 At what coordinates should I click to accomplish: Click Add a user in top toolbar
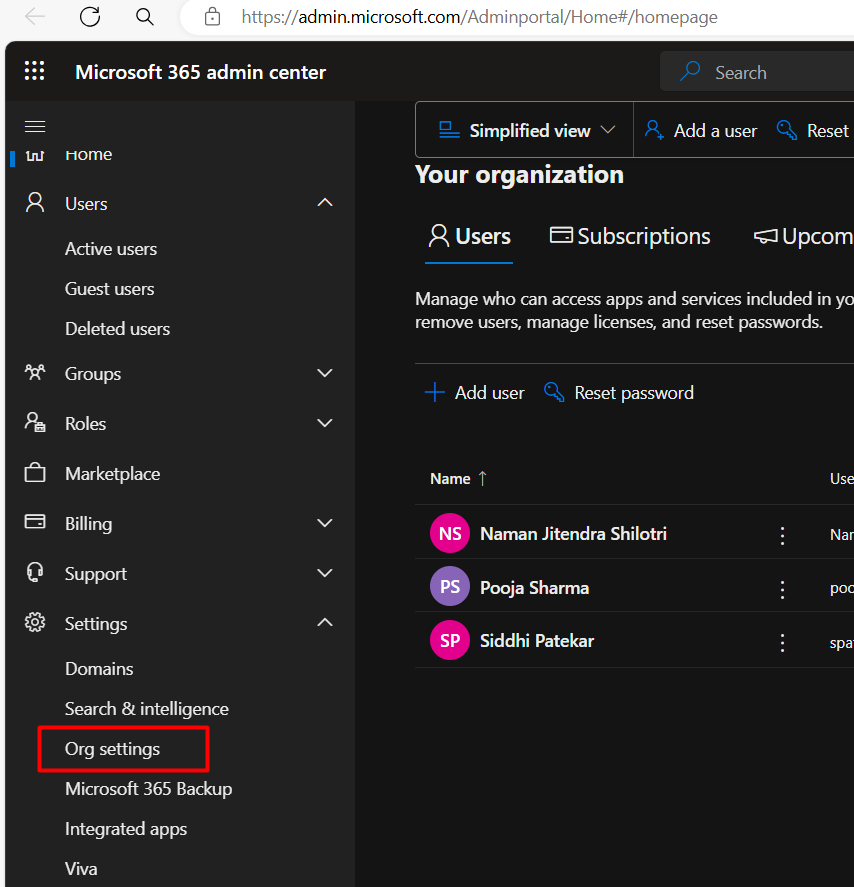701,131
